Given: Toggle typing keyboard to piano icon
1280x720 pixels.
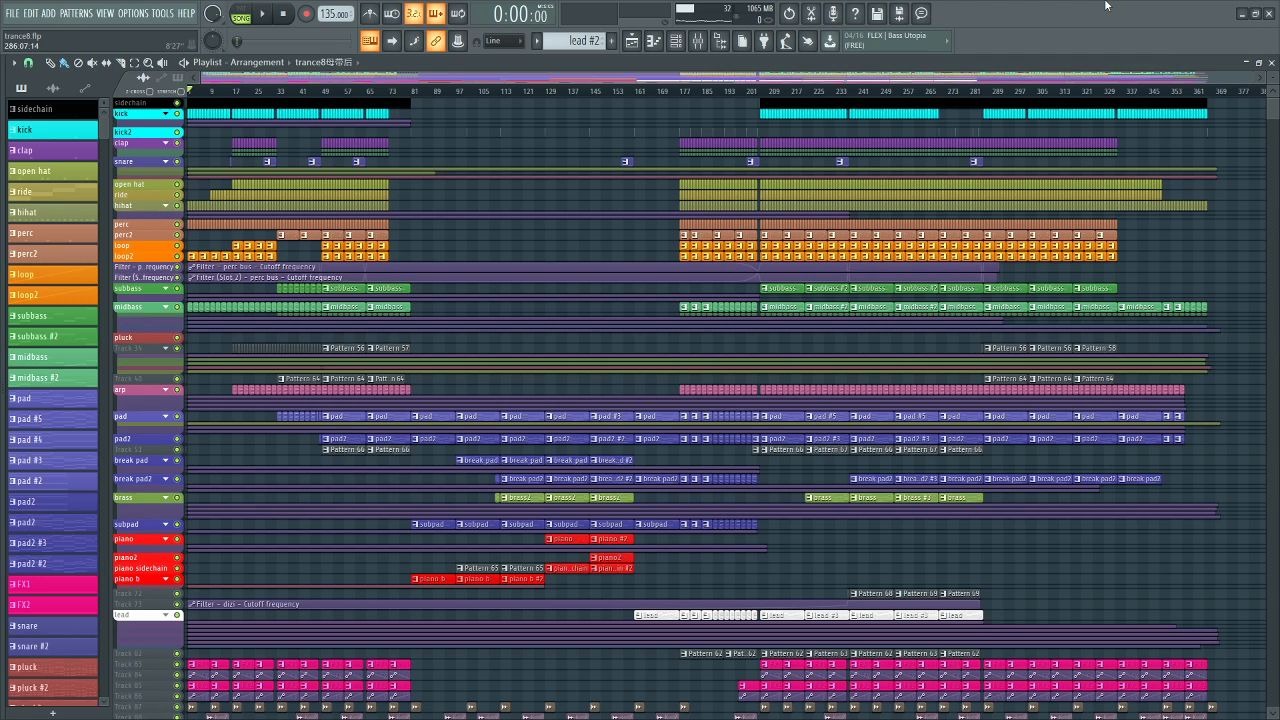Looking at the screenshot, I should pyautogui.click(x=369, y=41).
